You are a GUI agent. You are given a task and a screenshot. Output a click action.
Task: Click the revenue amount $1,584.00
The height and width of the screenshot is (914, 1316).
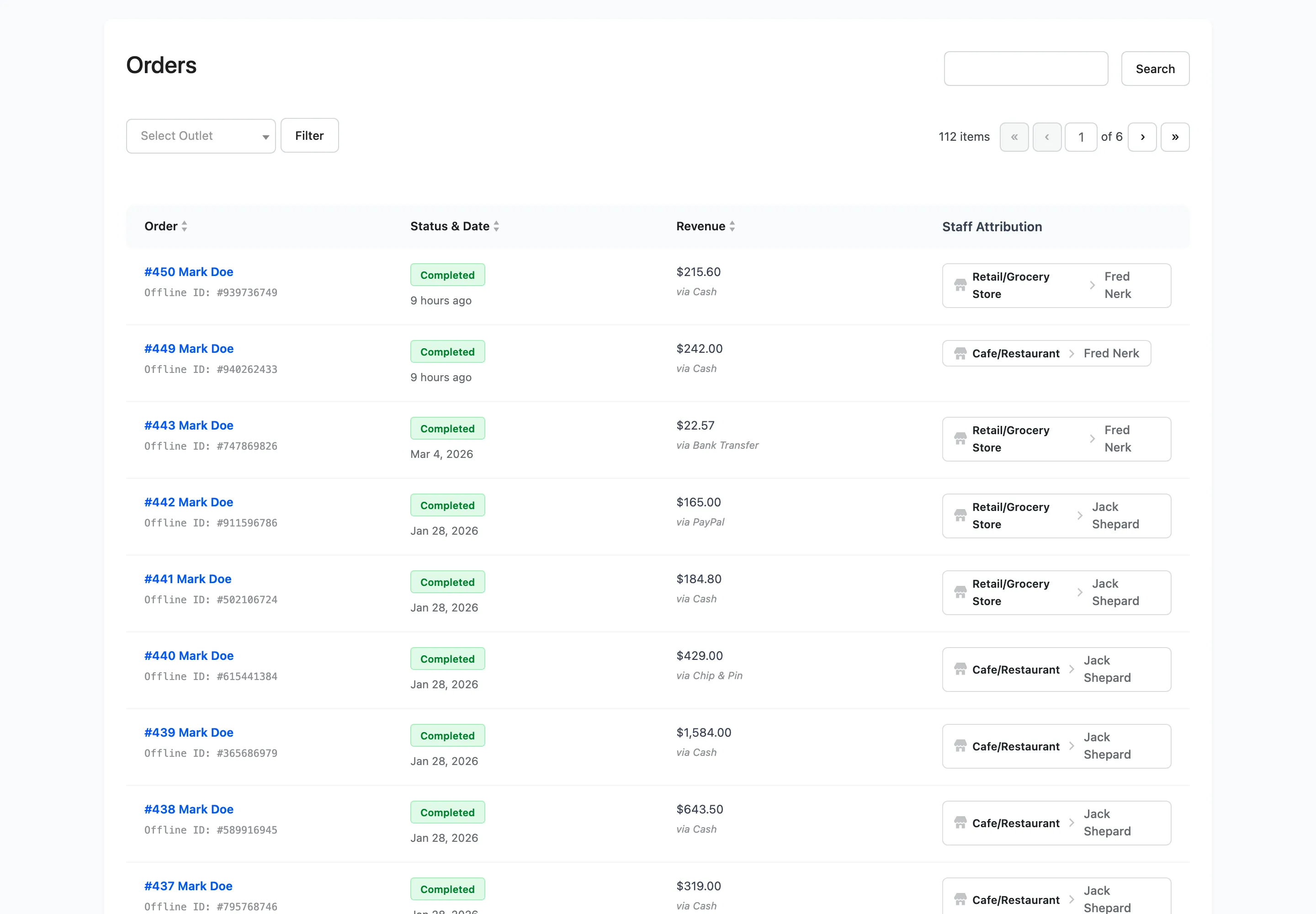click(704, 733)
